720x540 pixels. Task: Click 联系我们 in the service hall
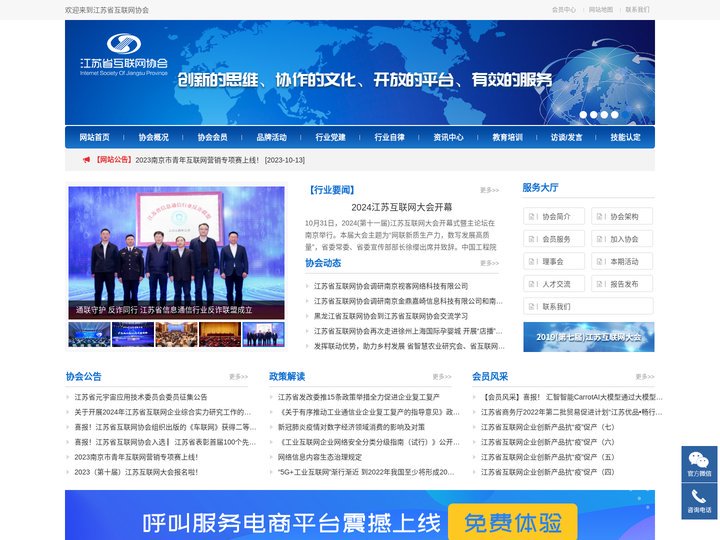click(588, 306)
